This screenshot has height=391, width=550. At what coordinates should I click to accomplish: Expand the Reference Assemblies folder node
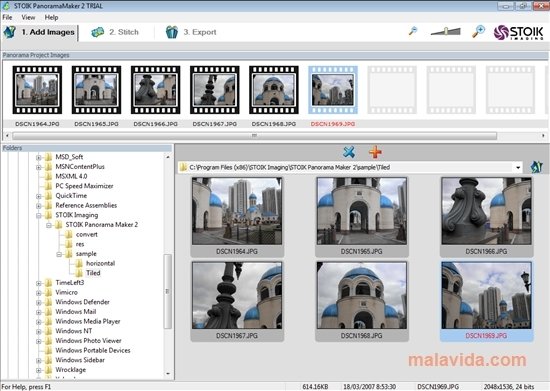pos(39,206)
